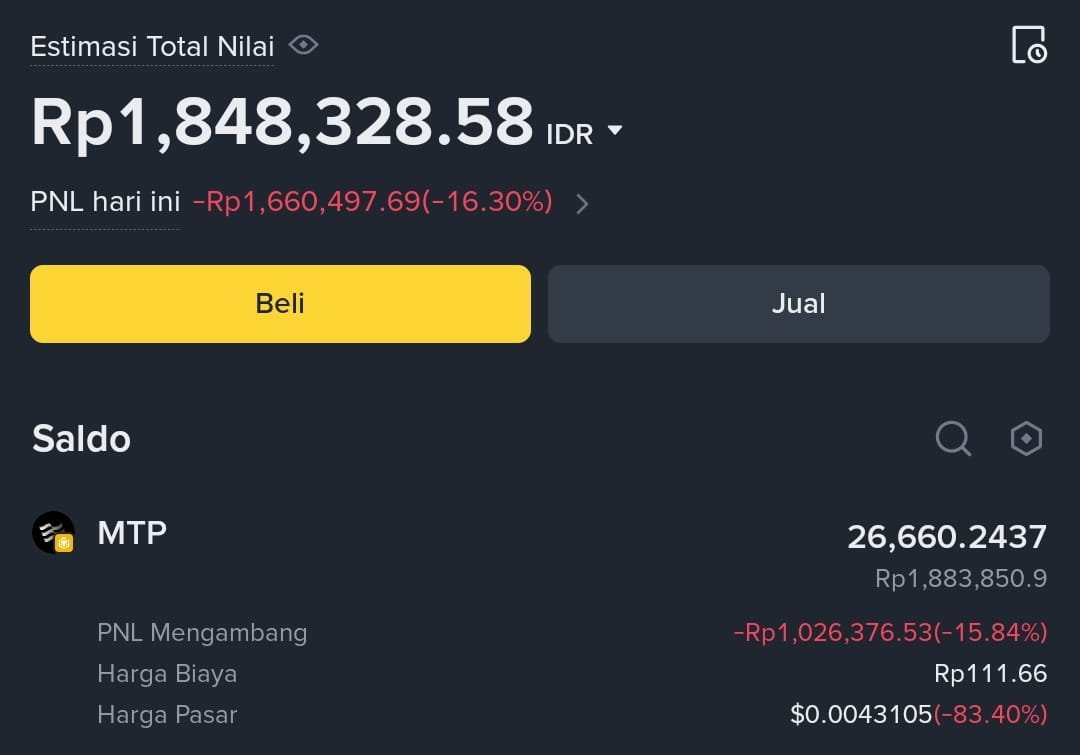Search balances with the magnifier icon
This screenshot has width=1080, height=755.
953,438
